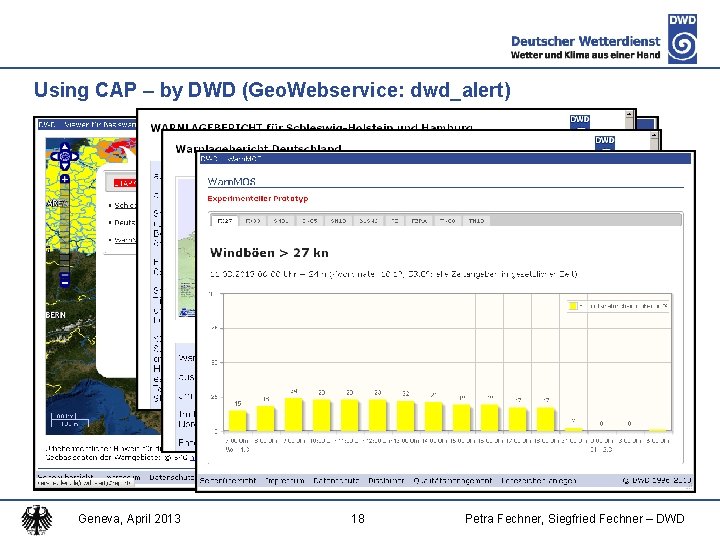Click the slide page number 18

pos(358,519)
